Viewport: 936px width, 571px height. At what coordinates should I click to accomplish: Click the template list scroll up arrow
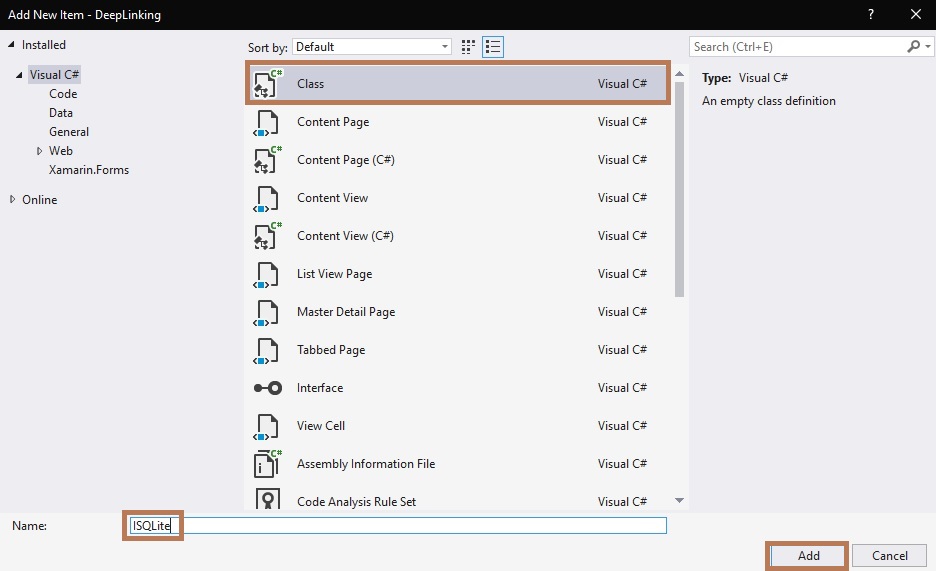coord(679,74)
